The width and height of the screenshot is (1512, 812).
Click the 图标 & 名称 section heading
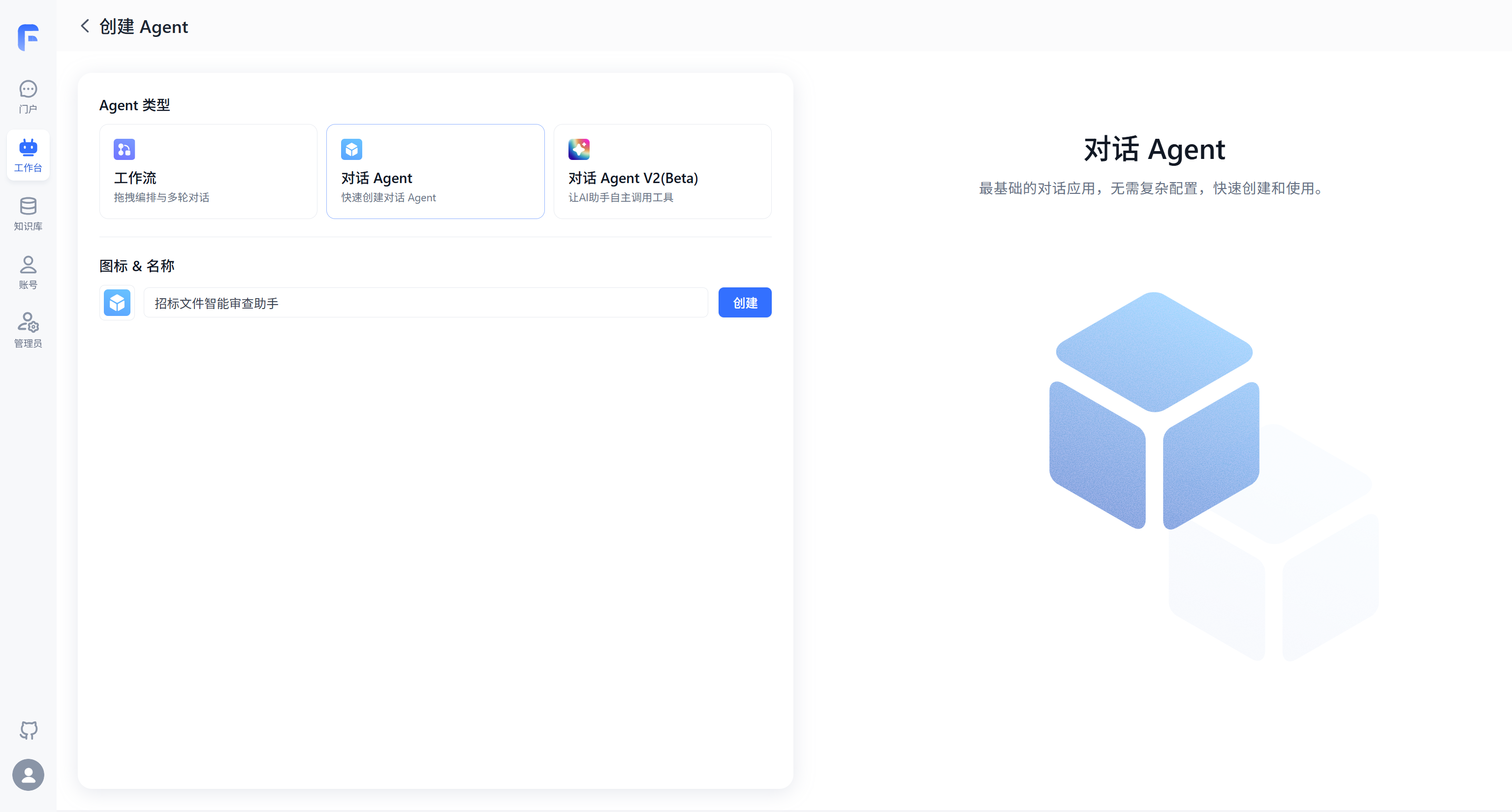(137, 266)
